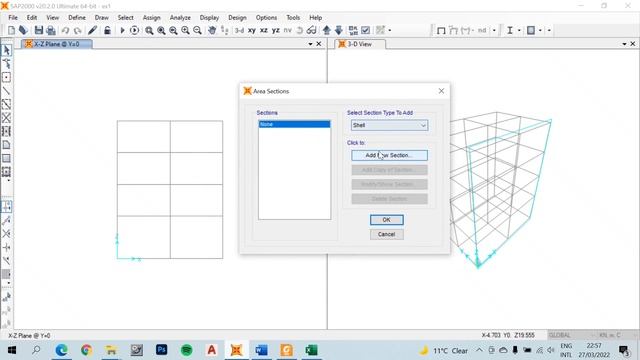The height and width of the screenshot is (360, 640).
Task: Click the Windows Start button
Action: [x=11, y=350]
